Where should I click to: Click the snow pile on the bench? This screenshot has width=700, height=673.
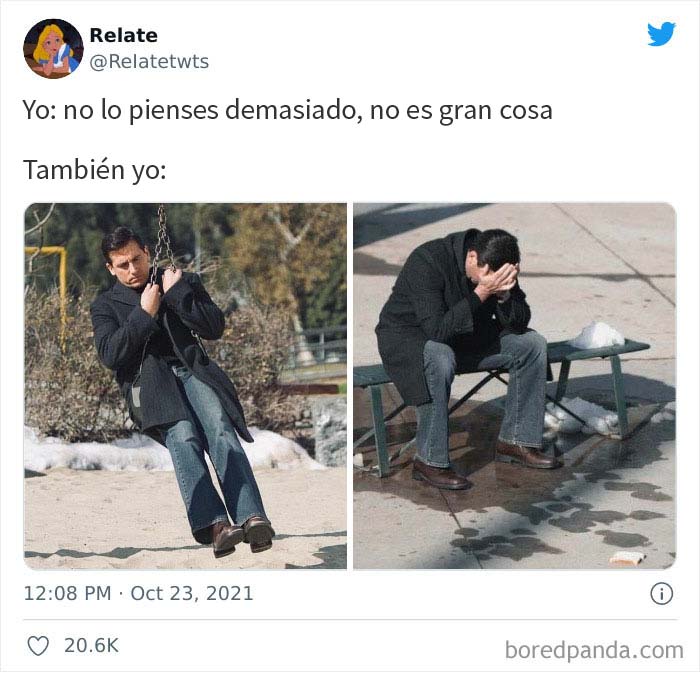pos(597,336)
